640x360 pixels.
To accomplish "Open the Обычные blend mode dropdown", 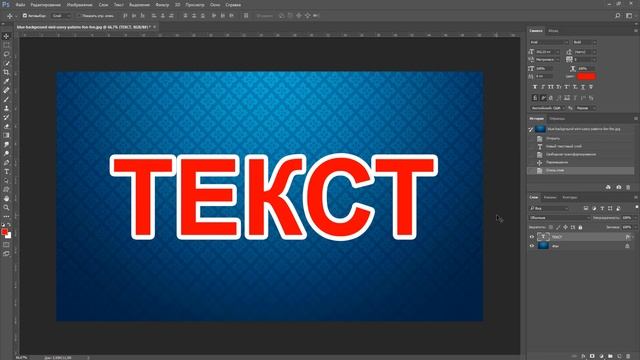I will [x=560, y=218].
